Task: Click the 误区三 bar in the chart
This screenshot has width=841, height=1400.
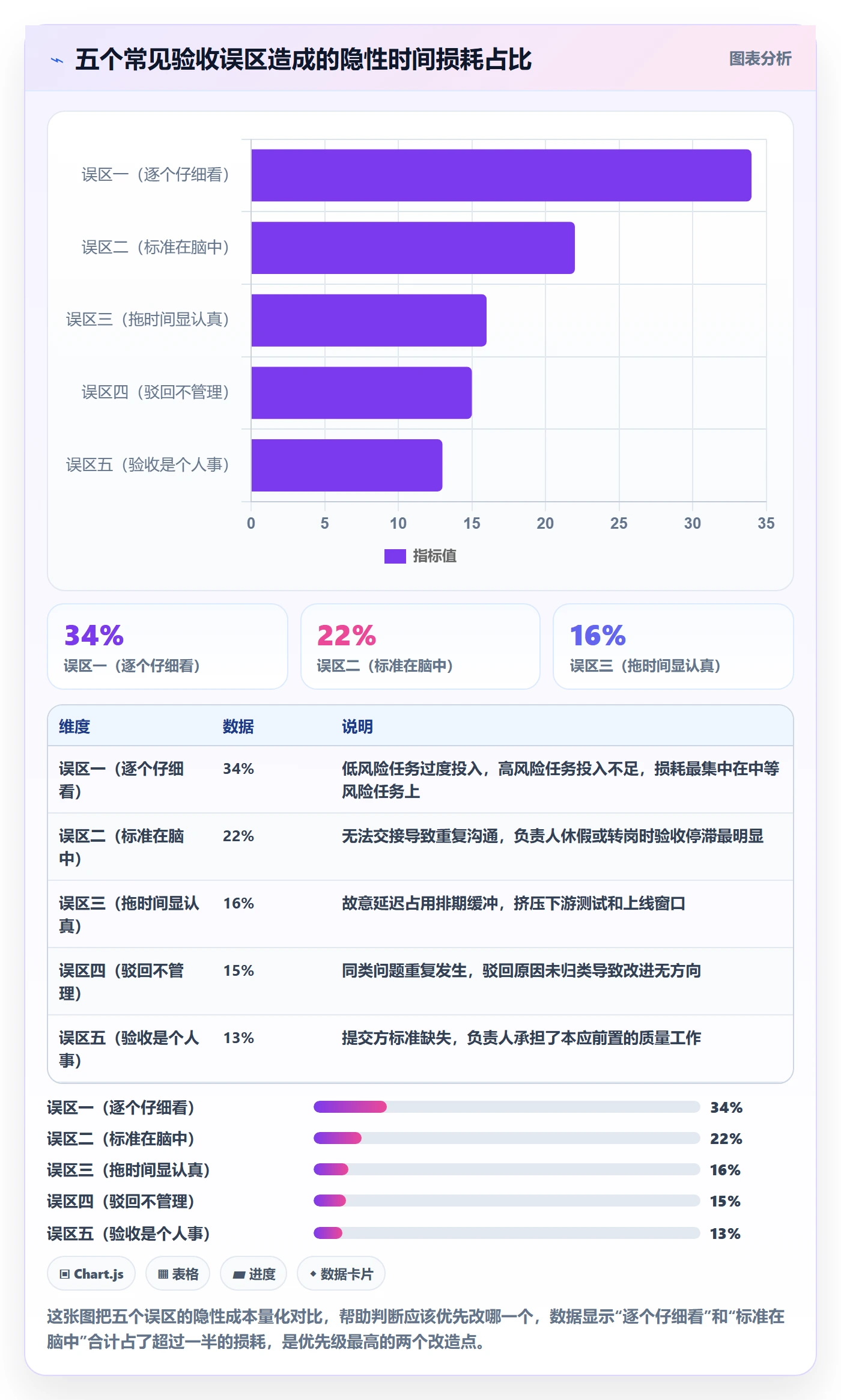Action: click(369, 320)
